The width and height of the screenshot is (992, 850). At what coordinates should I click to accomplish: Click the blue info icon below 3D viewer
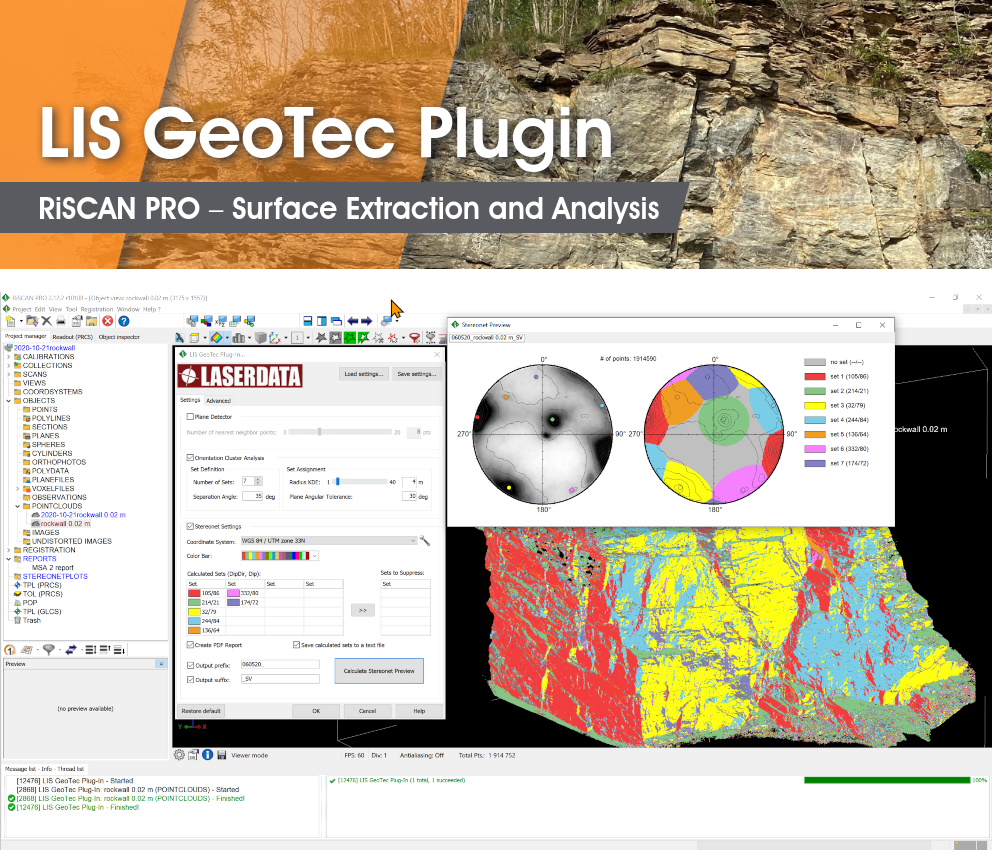point(208,755)
